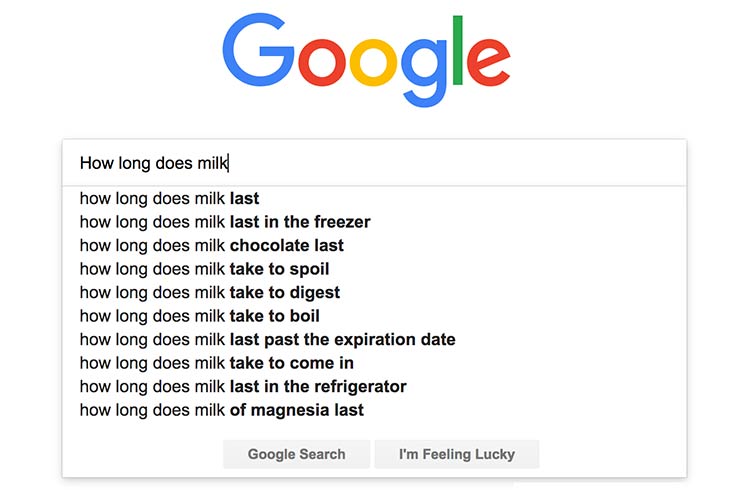Select suggestion 'of magnesia last'
This screenshot has width=750, height=490.
(x=375, y=410)
